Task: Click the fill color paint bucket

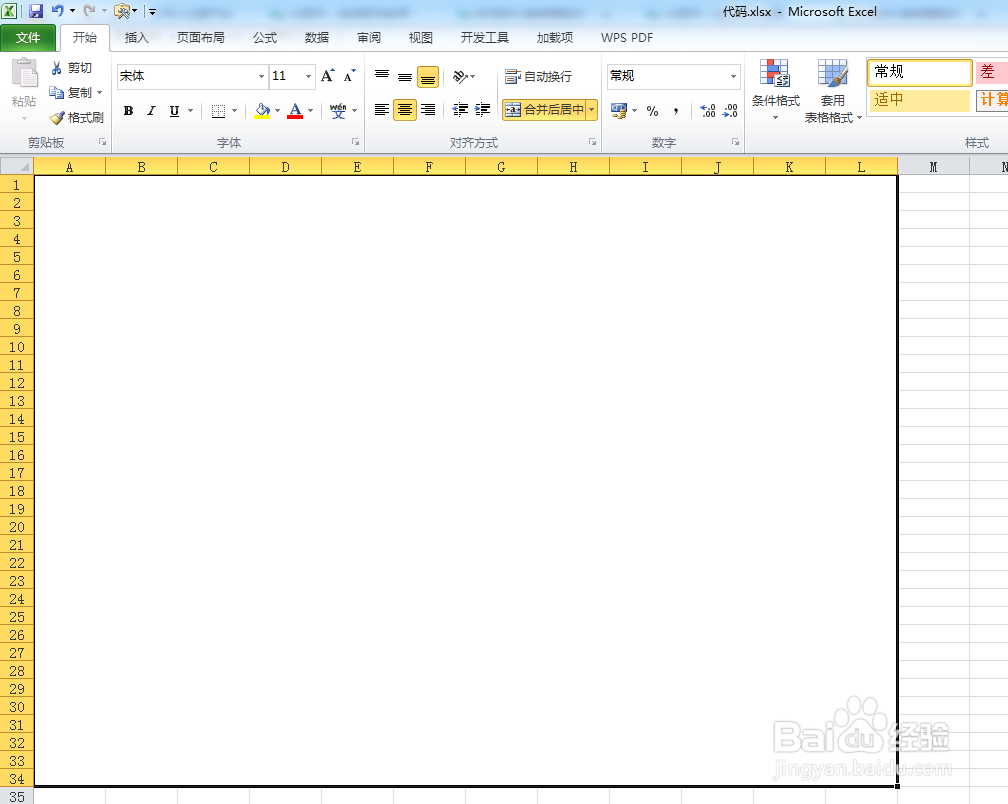Action: click(262, 111)
